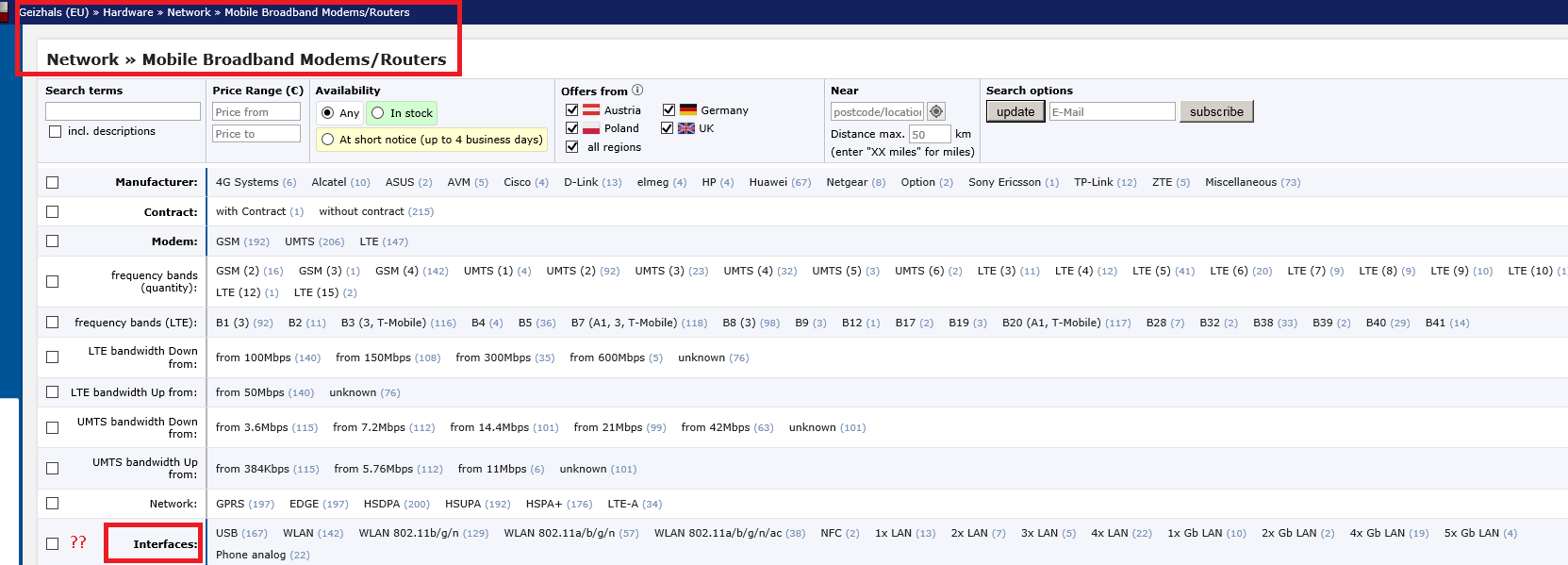Filter interfaces by 4x Gb LAN

click(1378, 533)
